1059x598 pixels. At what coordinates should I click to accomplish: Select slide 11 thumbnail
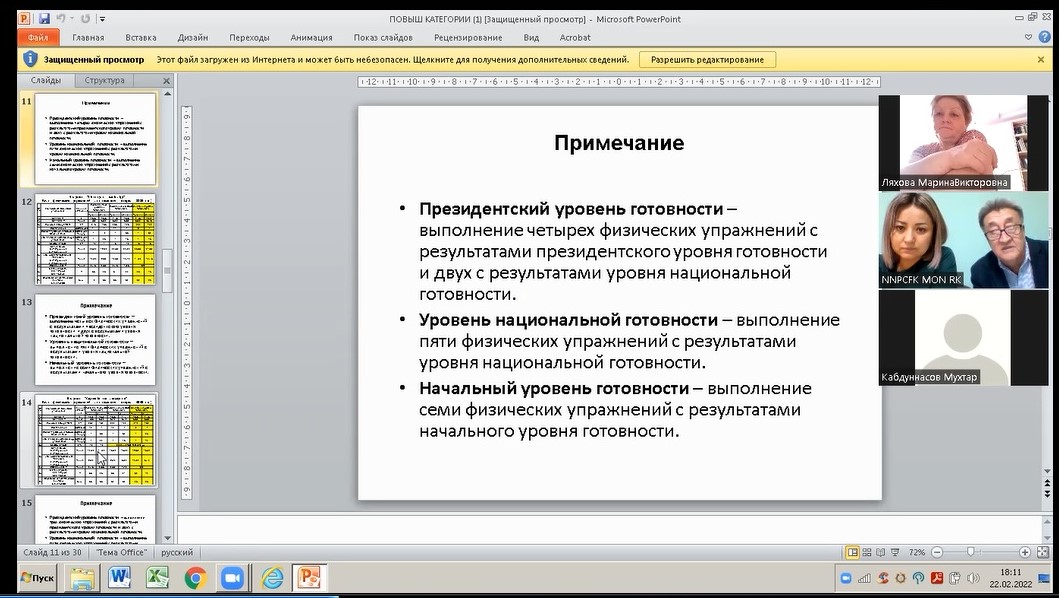(95, 139)
